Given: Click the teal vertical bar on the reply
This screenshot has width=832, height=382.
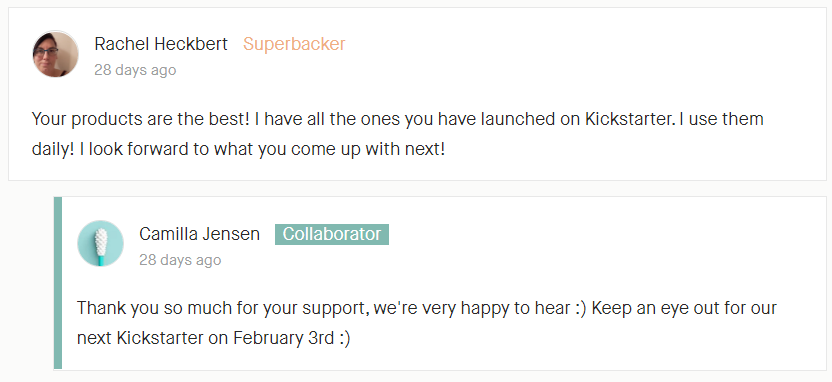Looking at the screenshot, I should click(x=58, y=283).
